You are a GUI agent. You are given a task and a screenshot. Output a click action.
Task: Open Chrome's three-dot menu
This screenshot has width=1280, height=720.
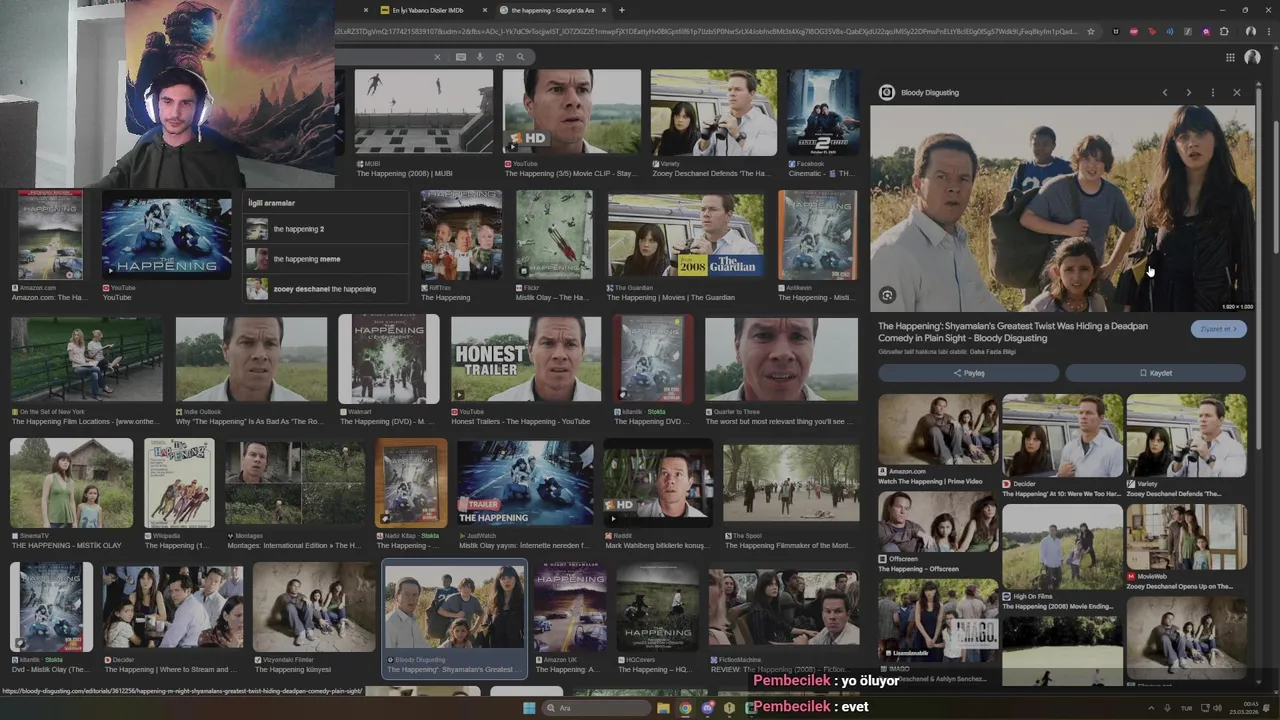click(x=1268, y=31)
